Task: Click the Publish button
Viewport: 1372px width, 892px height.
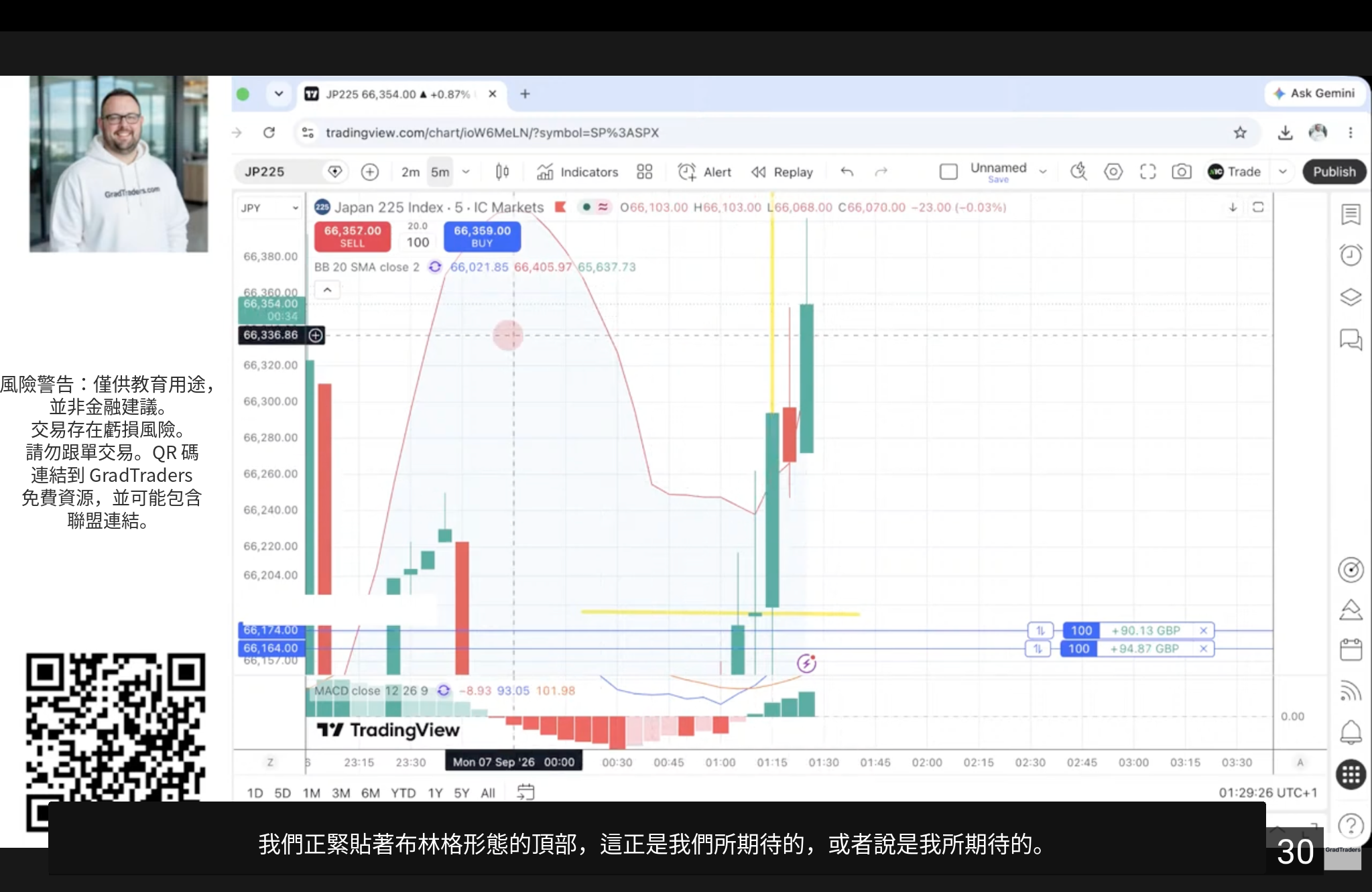Action: point(1334,172)
